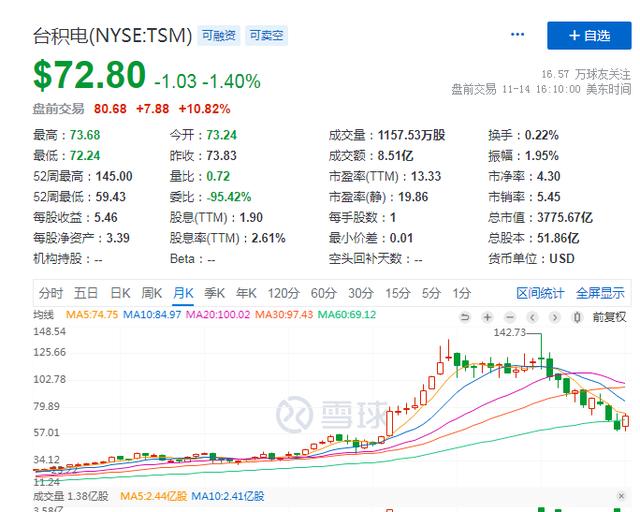The height and width of the screenshot is (512, 640).
Task: Select the 月K chart tab
Action: pos(183,293)
